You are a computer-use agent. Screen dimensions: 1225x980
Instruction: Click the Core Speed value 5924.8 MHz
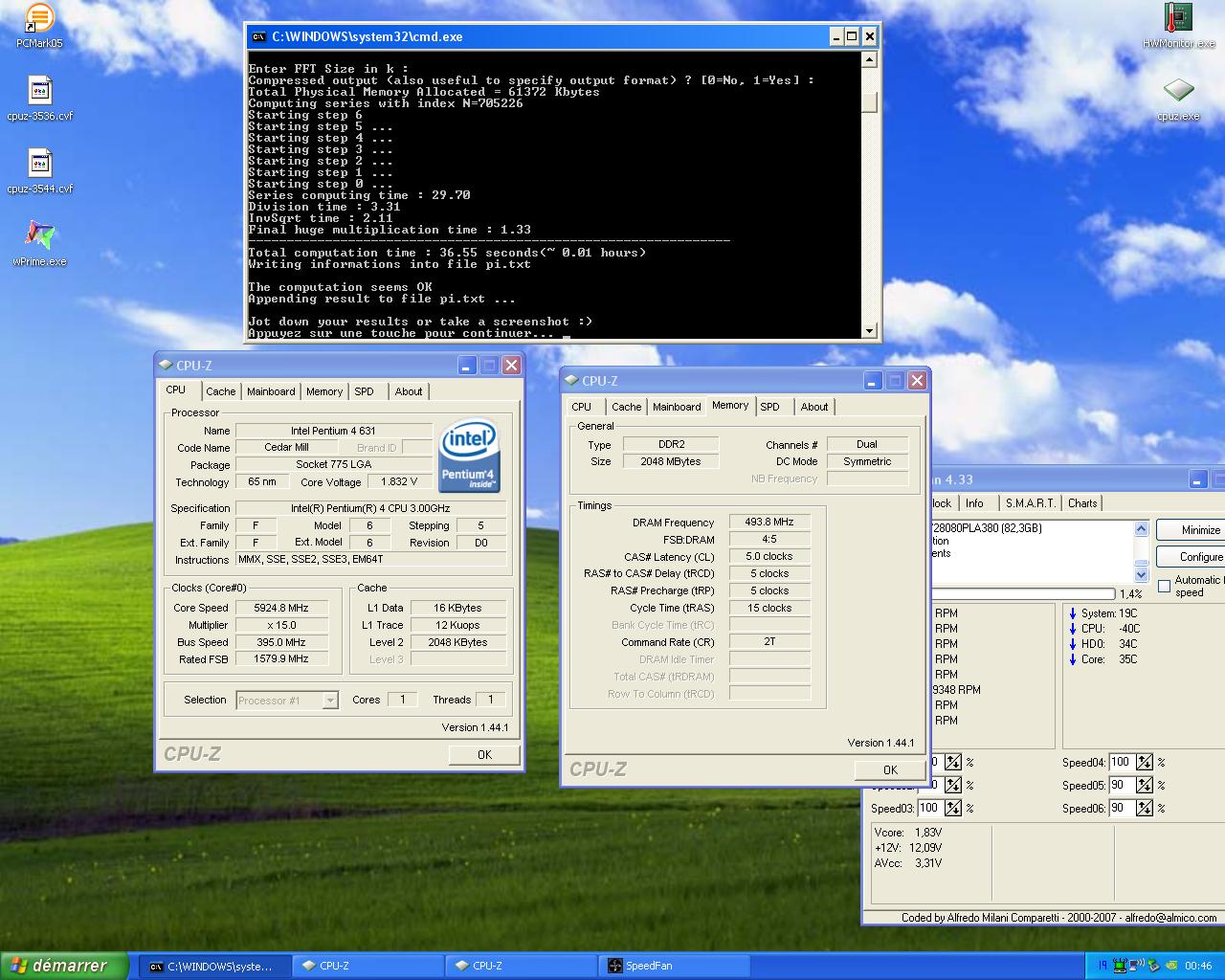tap(281, 608)
